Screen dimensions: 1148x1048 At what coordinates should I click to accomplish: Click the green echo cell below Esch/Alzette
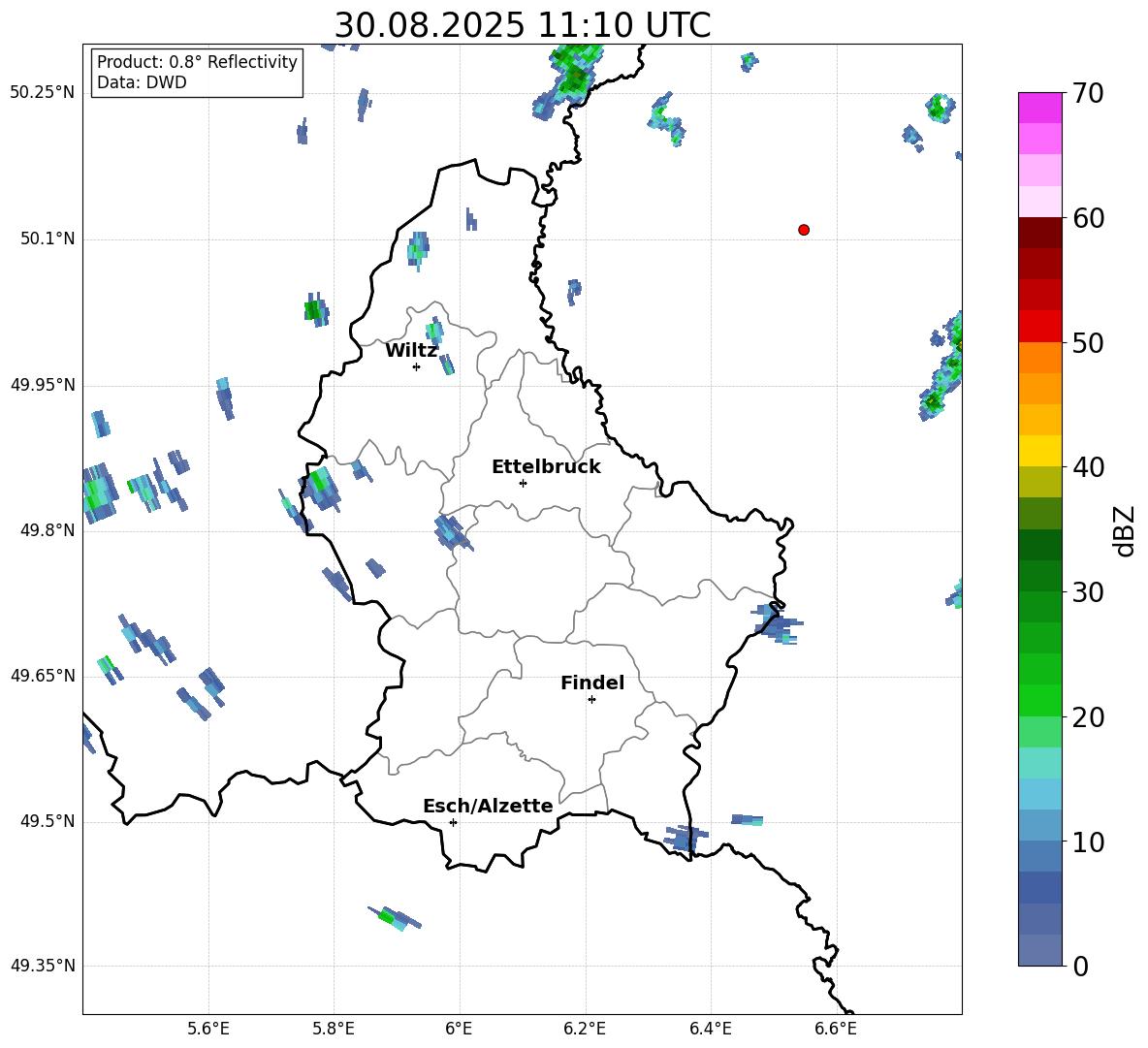point(390,917)
